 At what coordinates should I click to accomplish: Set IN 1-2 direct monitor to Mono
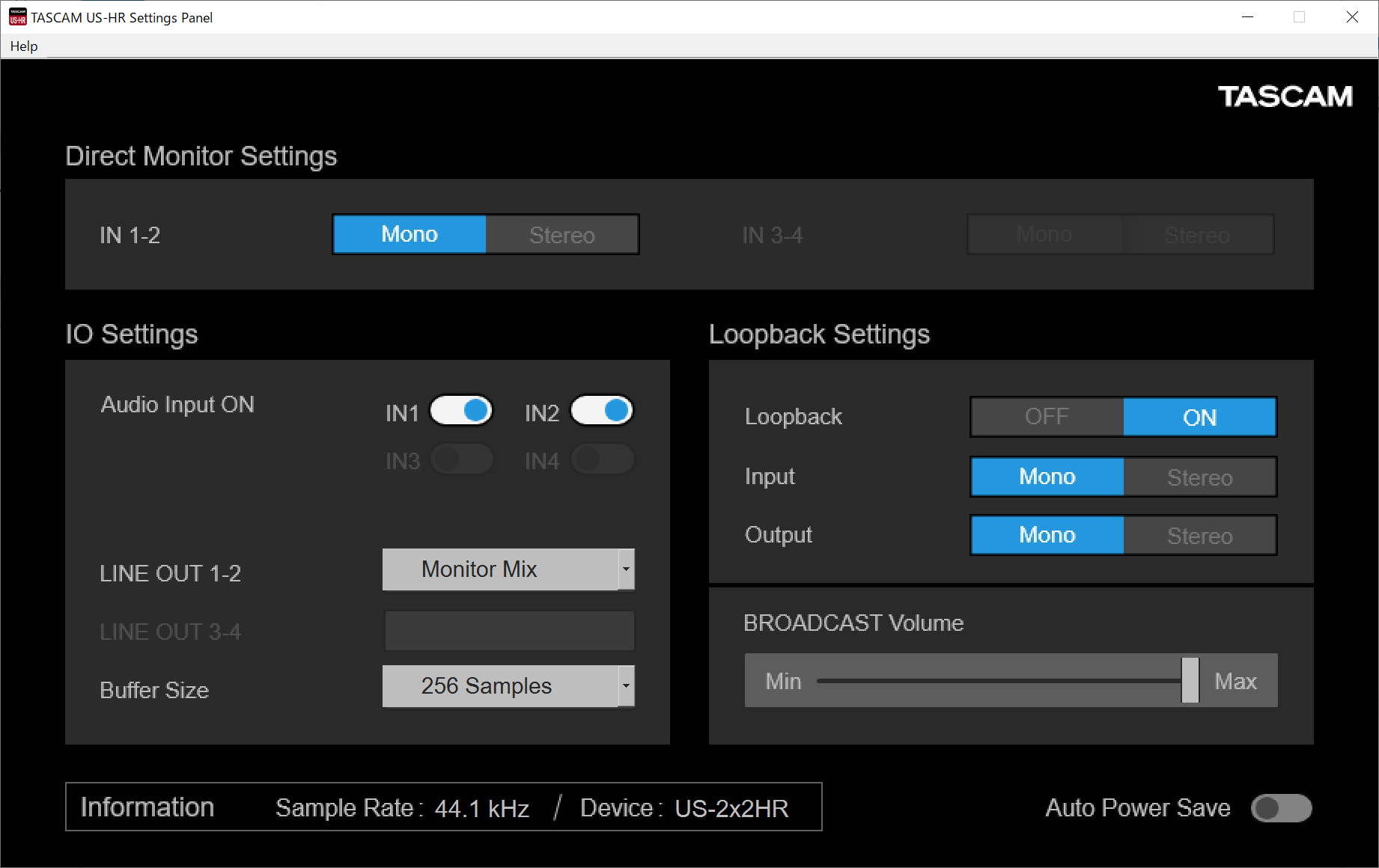(x=410, y=234)
